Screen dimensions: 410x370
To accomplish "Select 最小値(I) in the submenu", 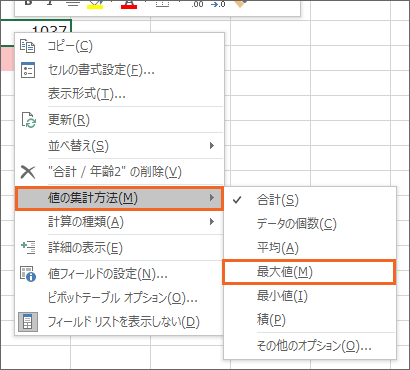I will point(310,296).
